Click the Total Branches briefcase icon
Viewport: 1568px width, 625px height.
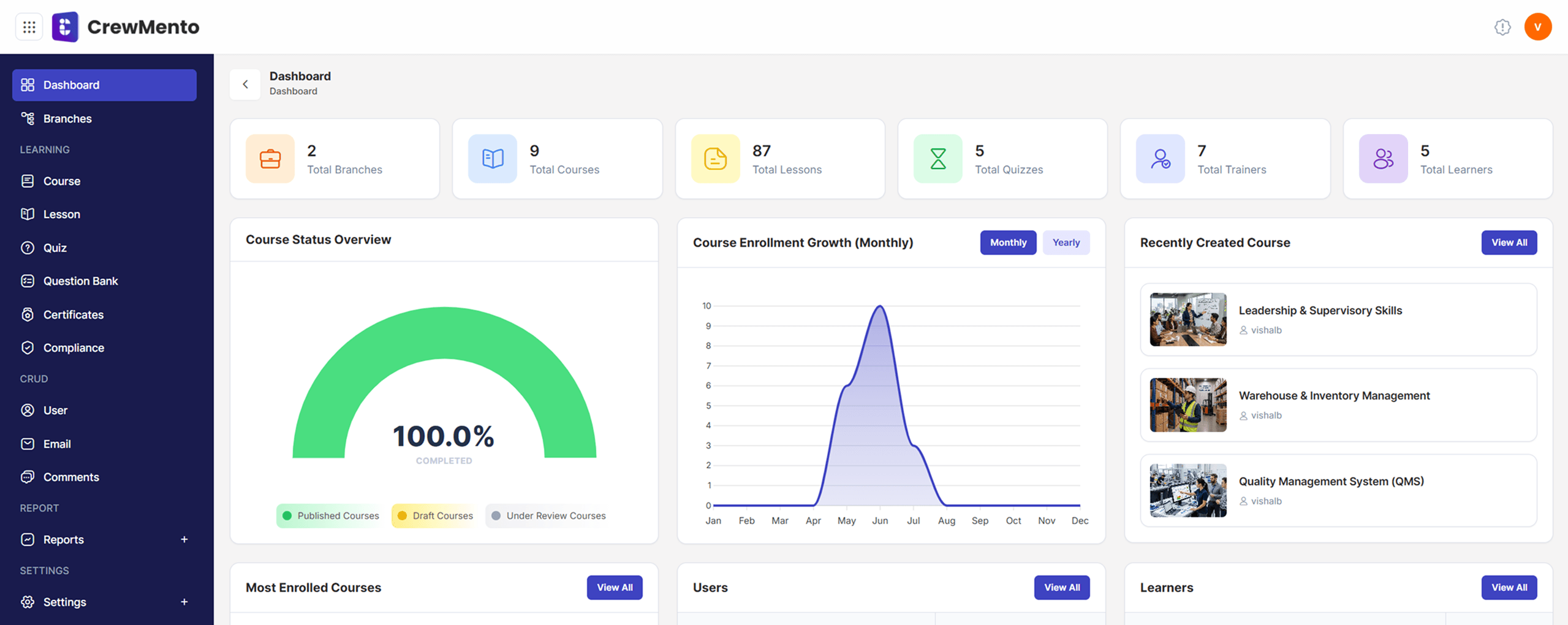pos(270,159)
